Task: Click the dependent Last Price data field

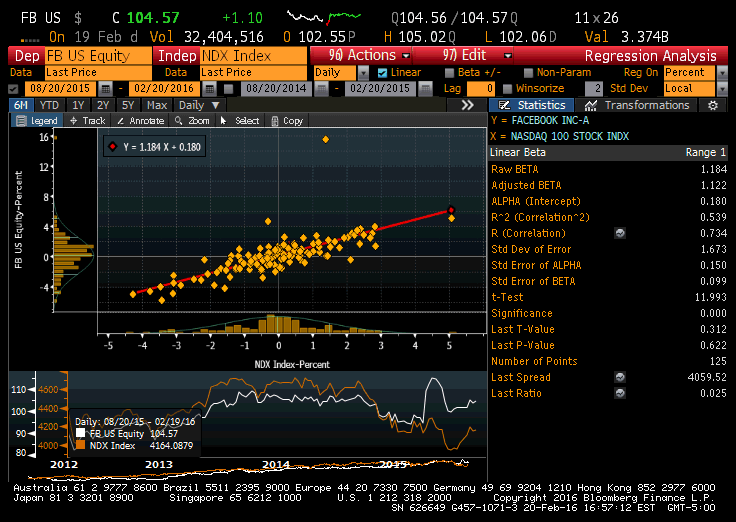Action: click(x=98, y=73)
